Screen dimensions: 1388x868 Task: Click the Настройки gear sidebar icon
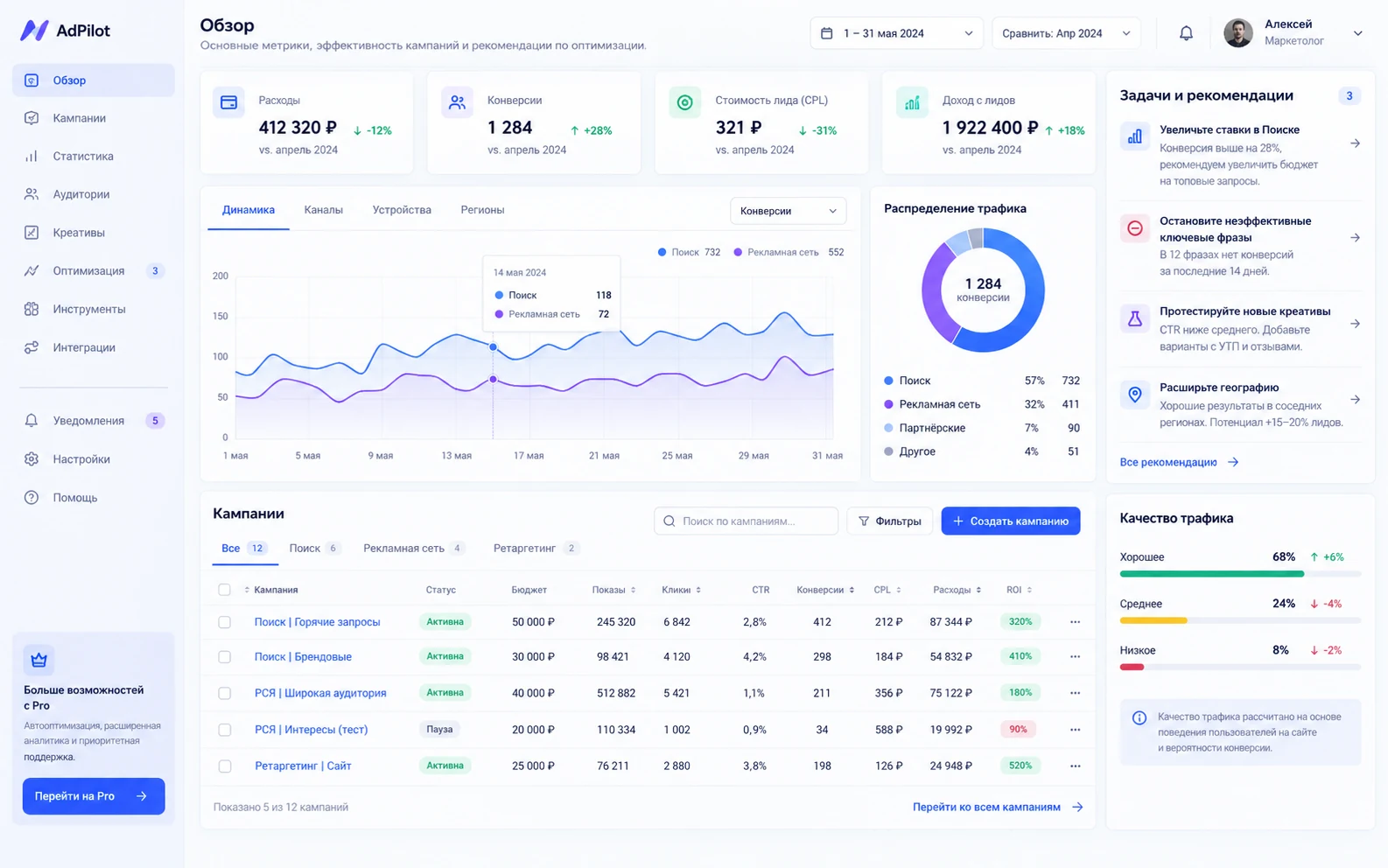32,459
